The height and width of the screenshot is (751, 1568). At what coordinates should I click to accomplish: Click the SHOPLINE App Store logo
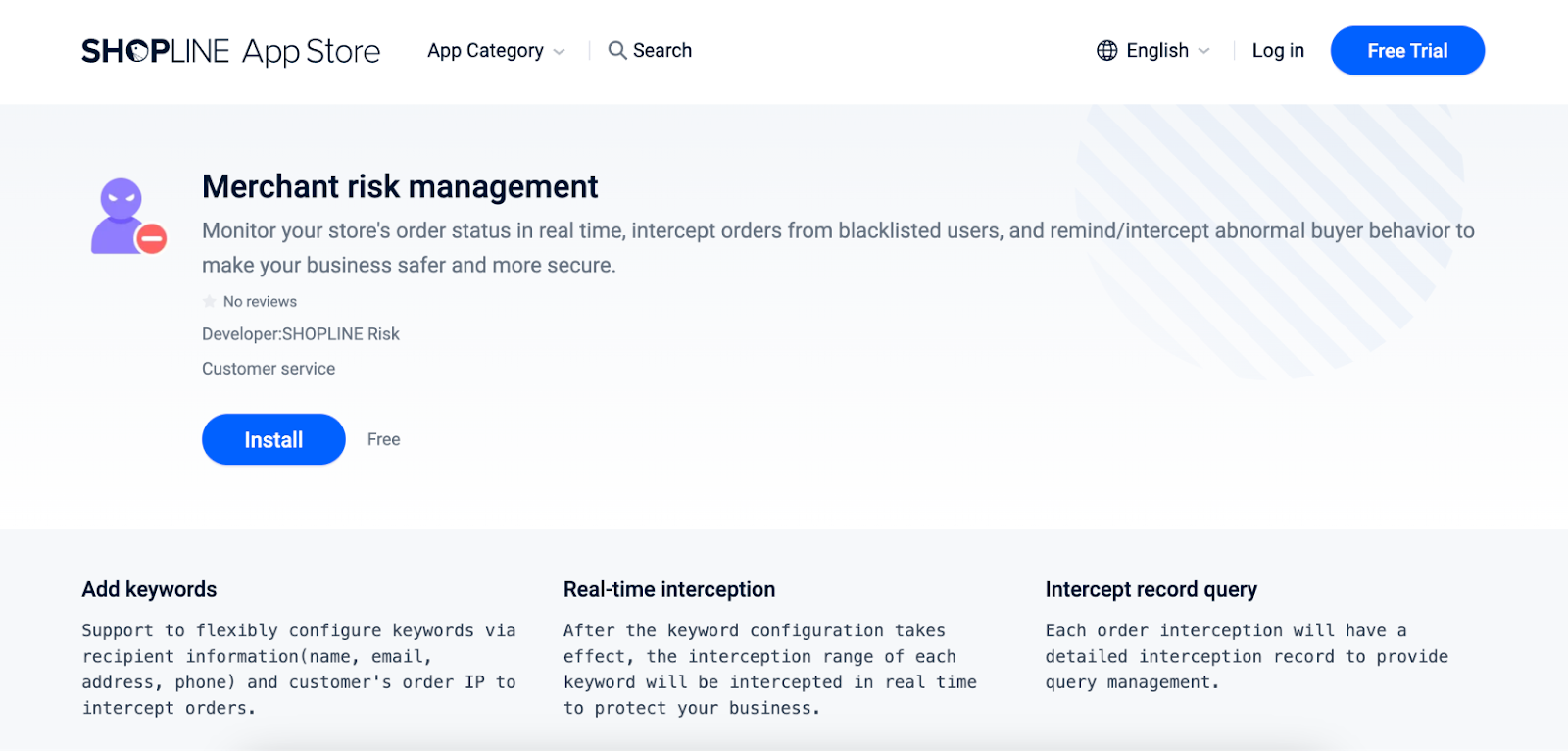(230, 51)
